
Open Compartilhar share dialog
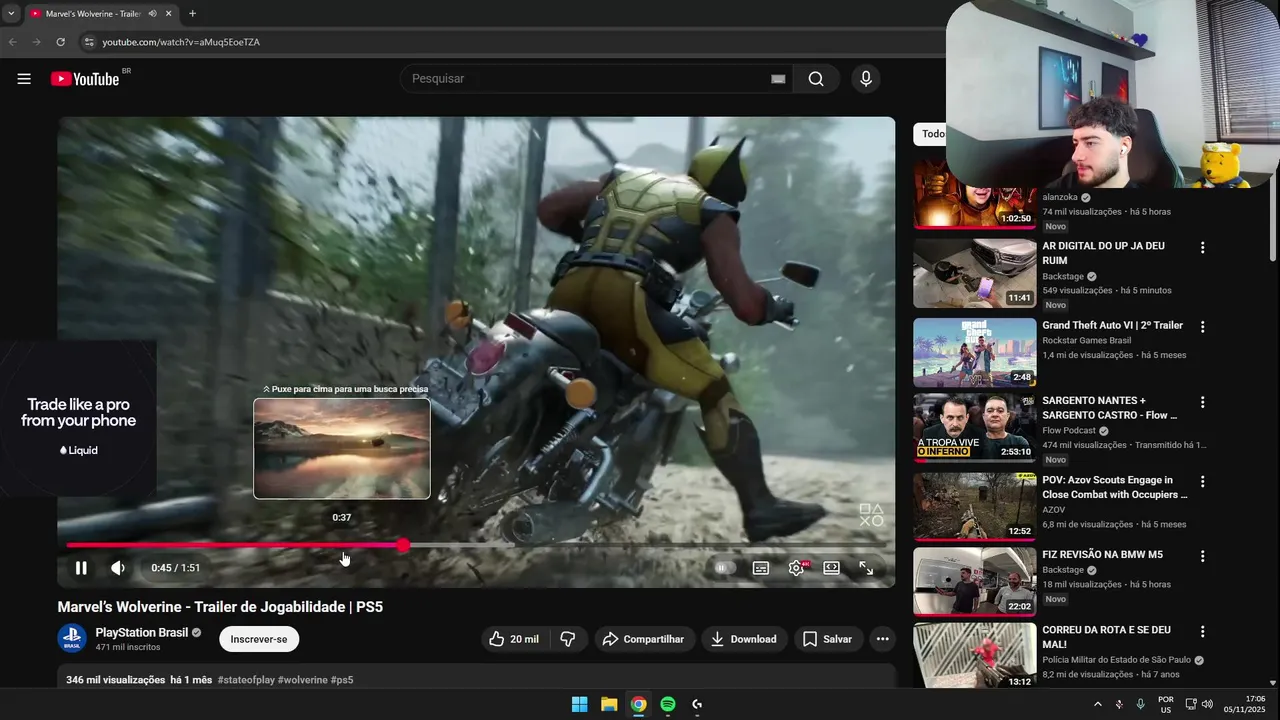pos(643,639)
